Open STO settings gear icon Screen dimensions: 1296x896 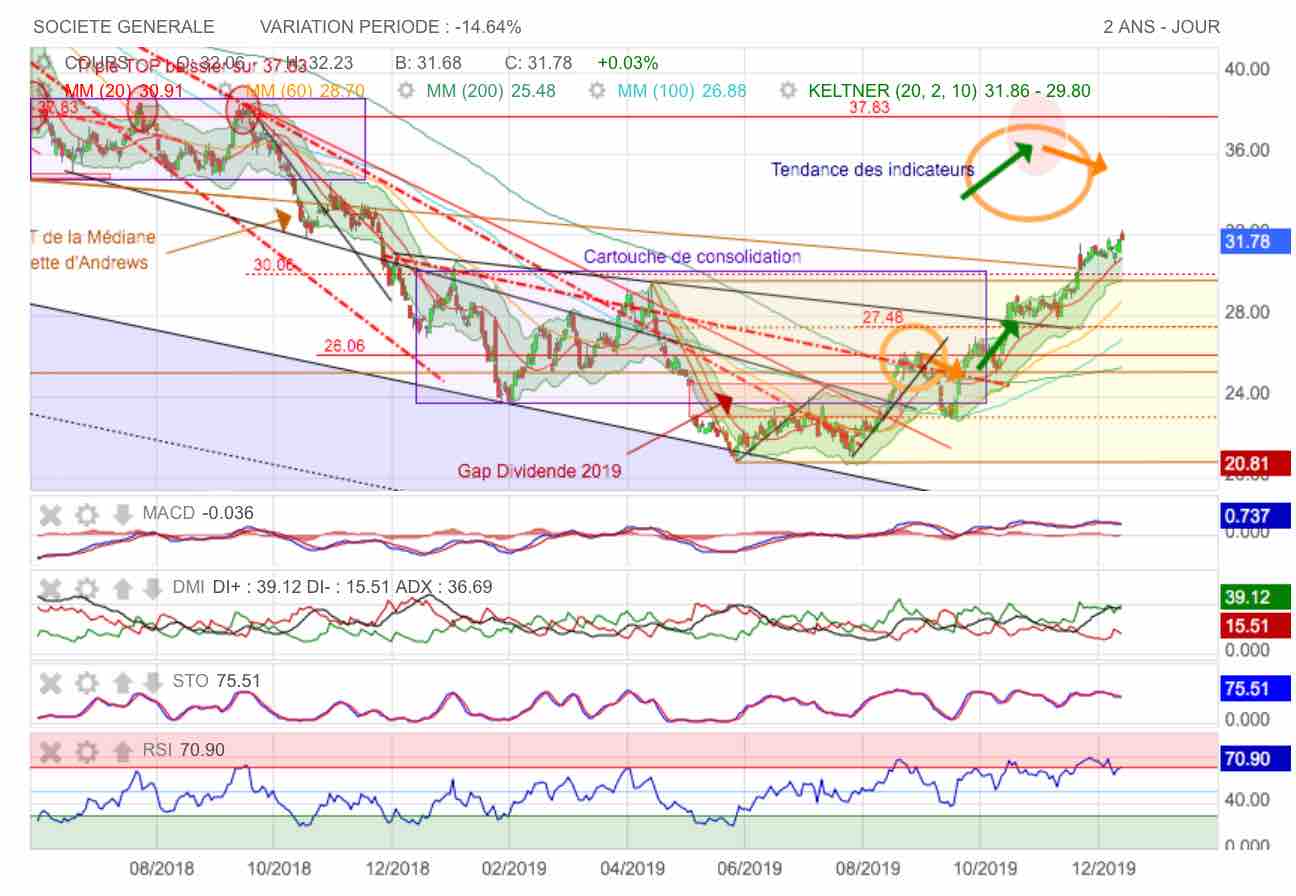coord(87,682)
